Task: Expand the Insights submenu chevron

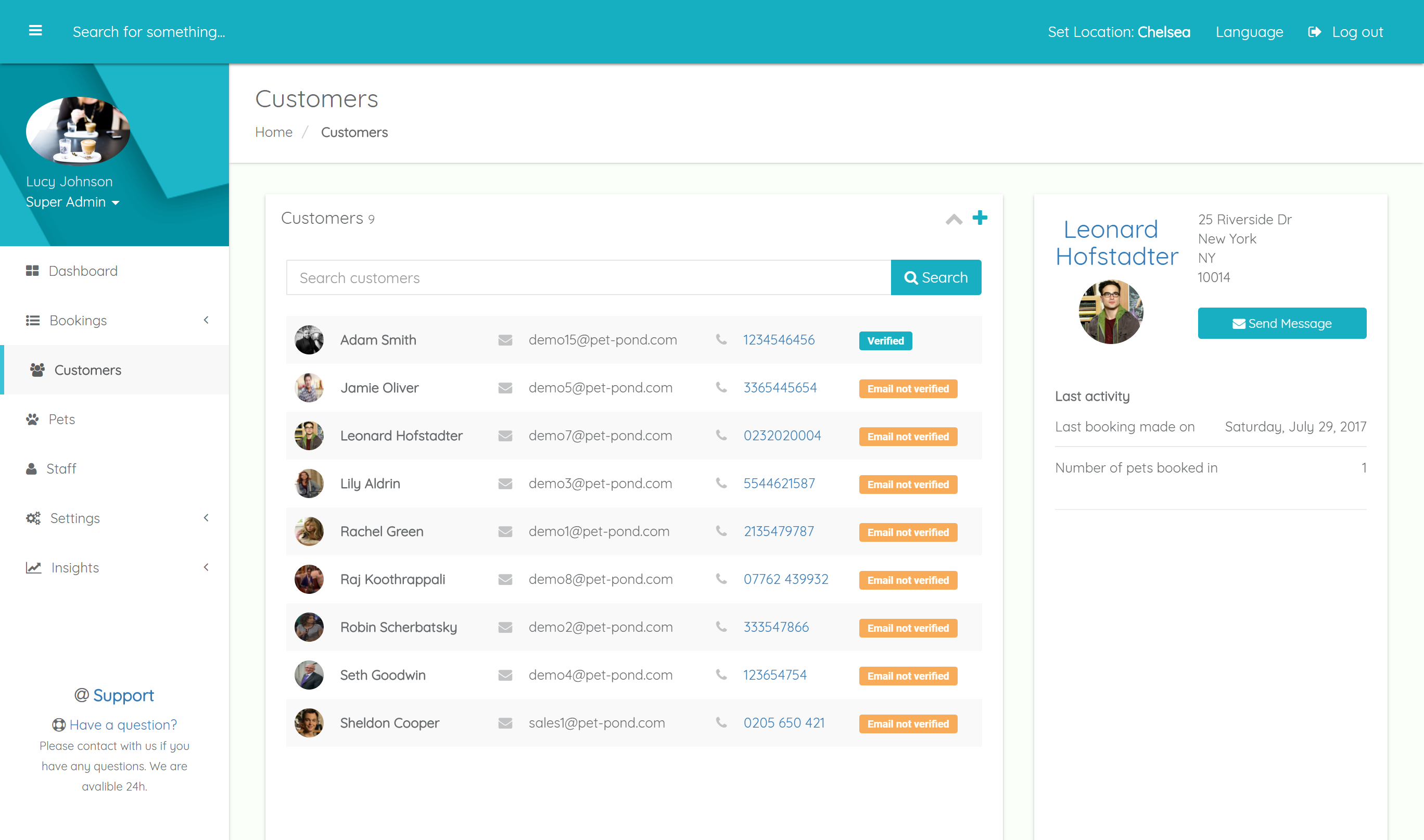Action: tap(206, 567)
